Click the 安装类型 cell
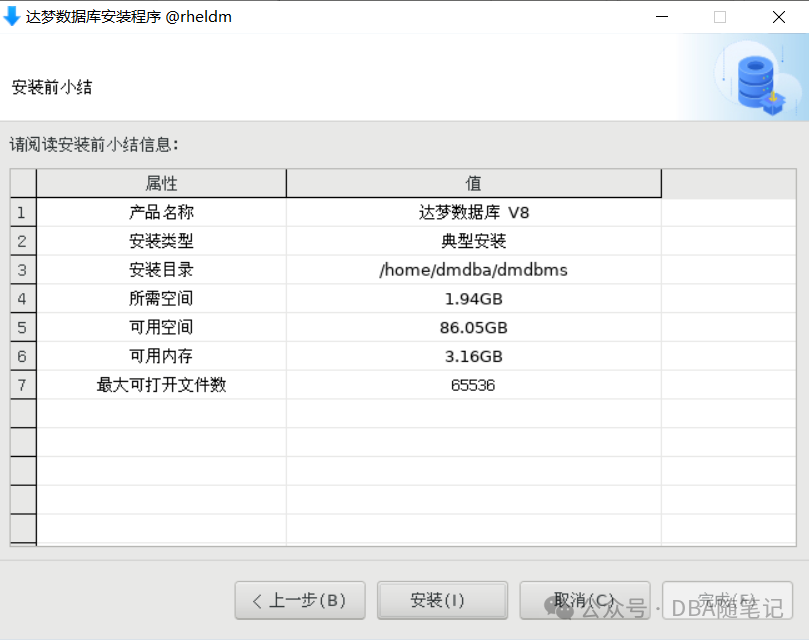Screen dimensions: 809x640 tap(161, 241)
